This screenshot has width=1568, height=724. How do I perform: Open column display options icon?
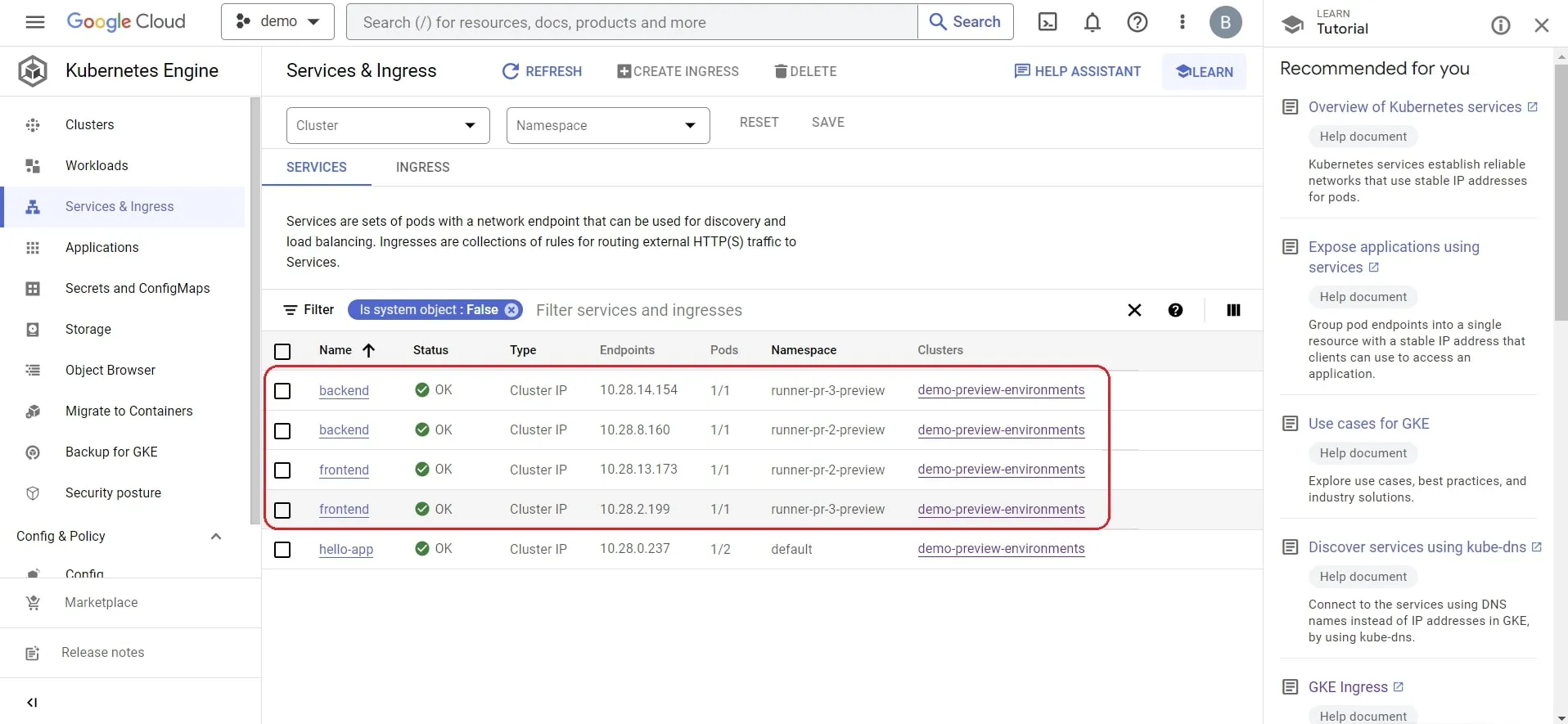tap(1233, 310)
